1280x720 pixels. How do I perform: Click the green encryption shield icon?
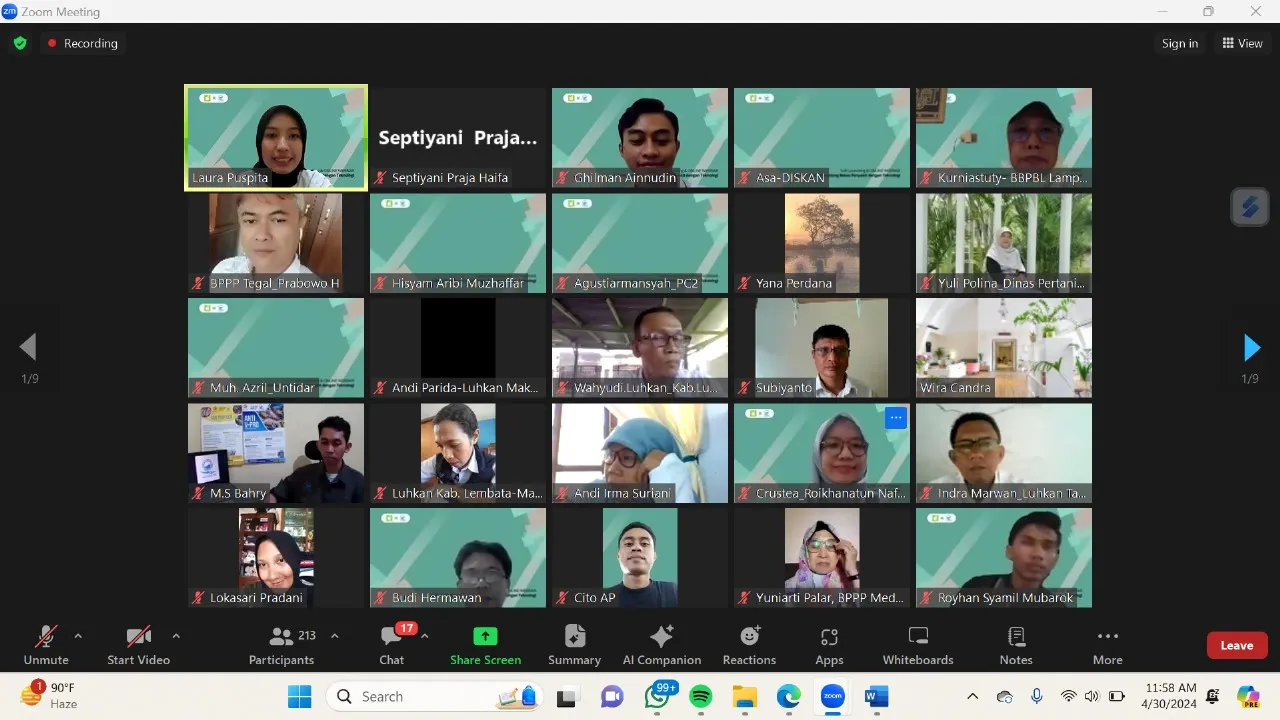click(20, 44)
